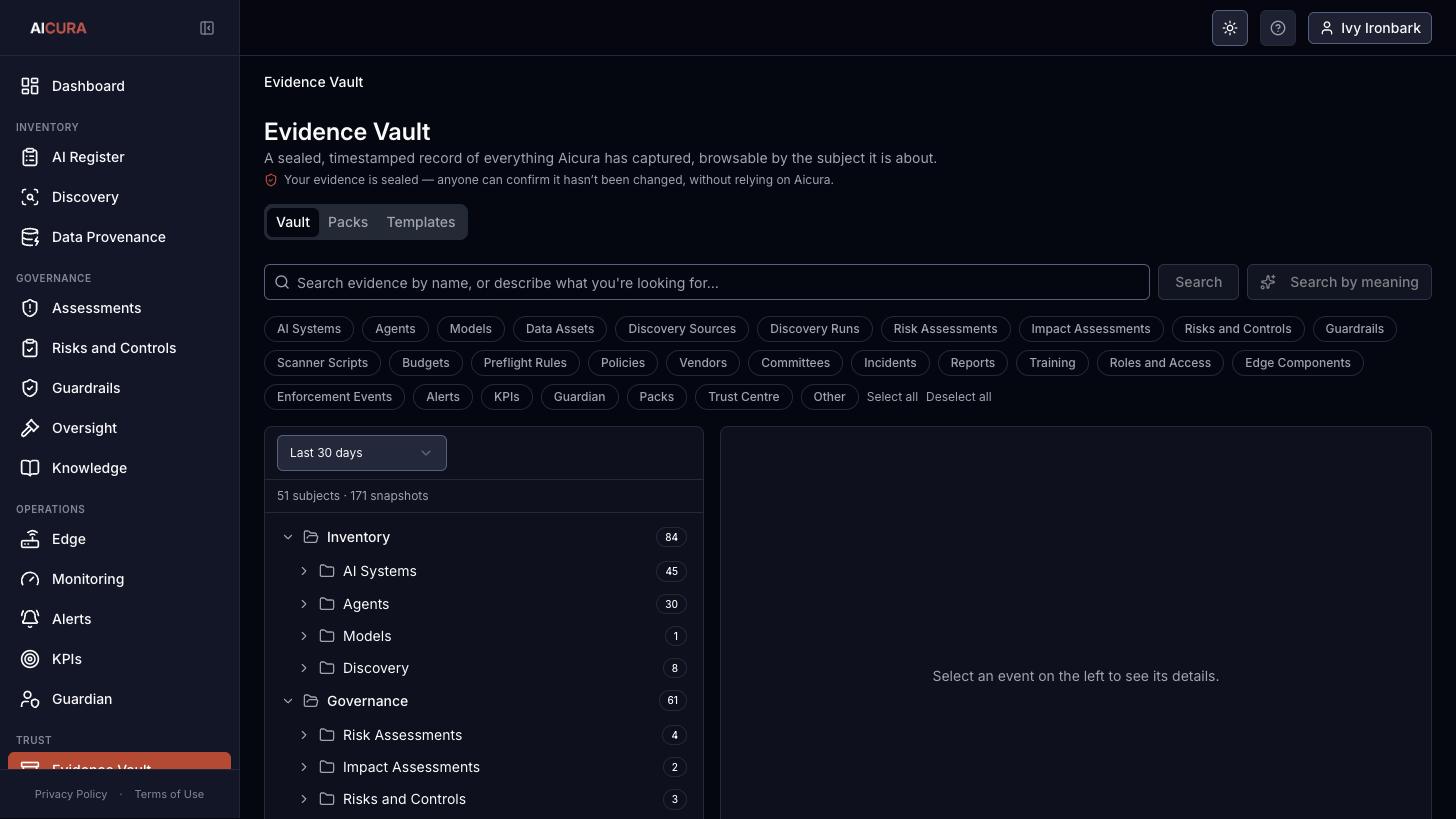Viewport: 1456px width, 819px height.
Task: Toggle the AI Systems filter chip
Action: tap(309, 329)
